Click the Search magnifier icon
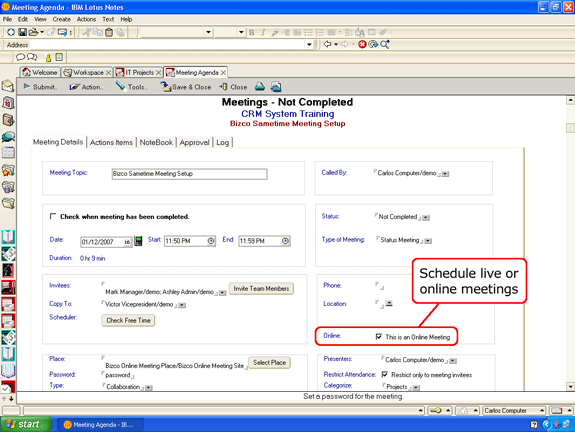Screen dimensions: 575x432 (384, 44)
